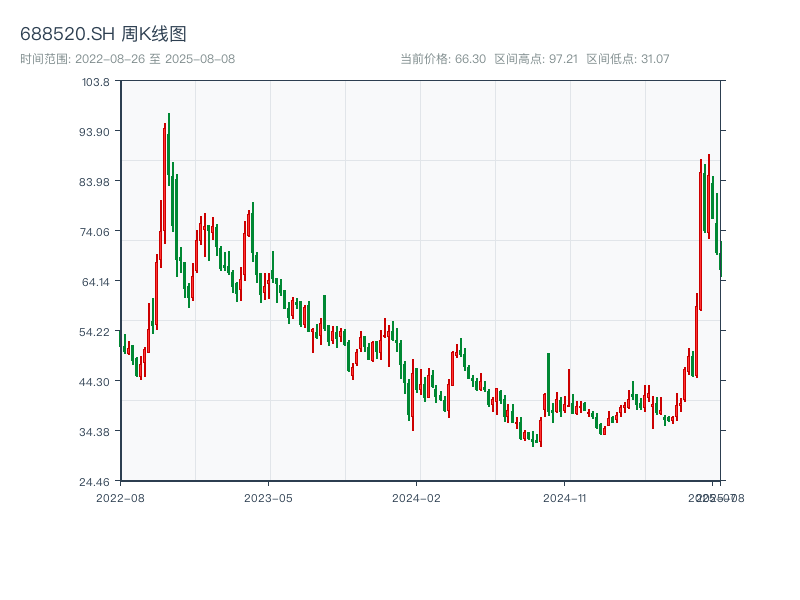This screenshot has width=800, height=600.
Task: Click the x-axis label 2024-11
Action: (x=564, y=498)
